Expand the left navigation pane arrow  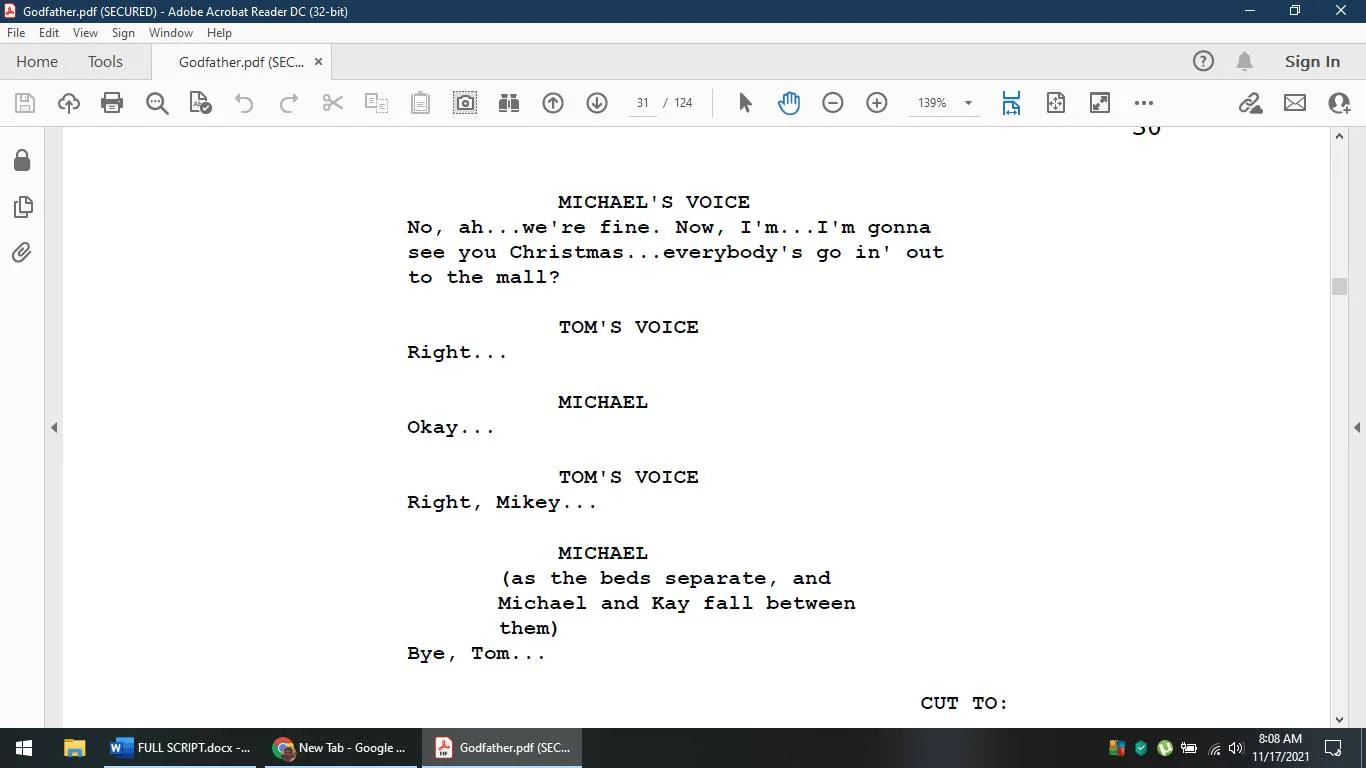click(x=54, y=428)
